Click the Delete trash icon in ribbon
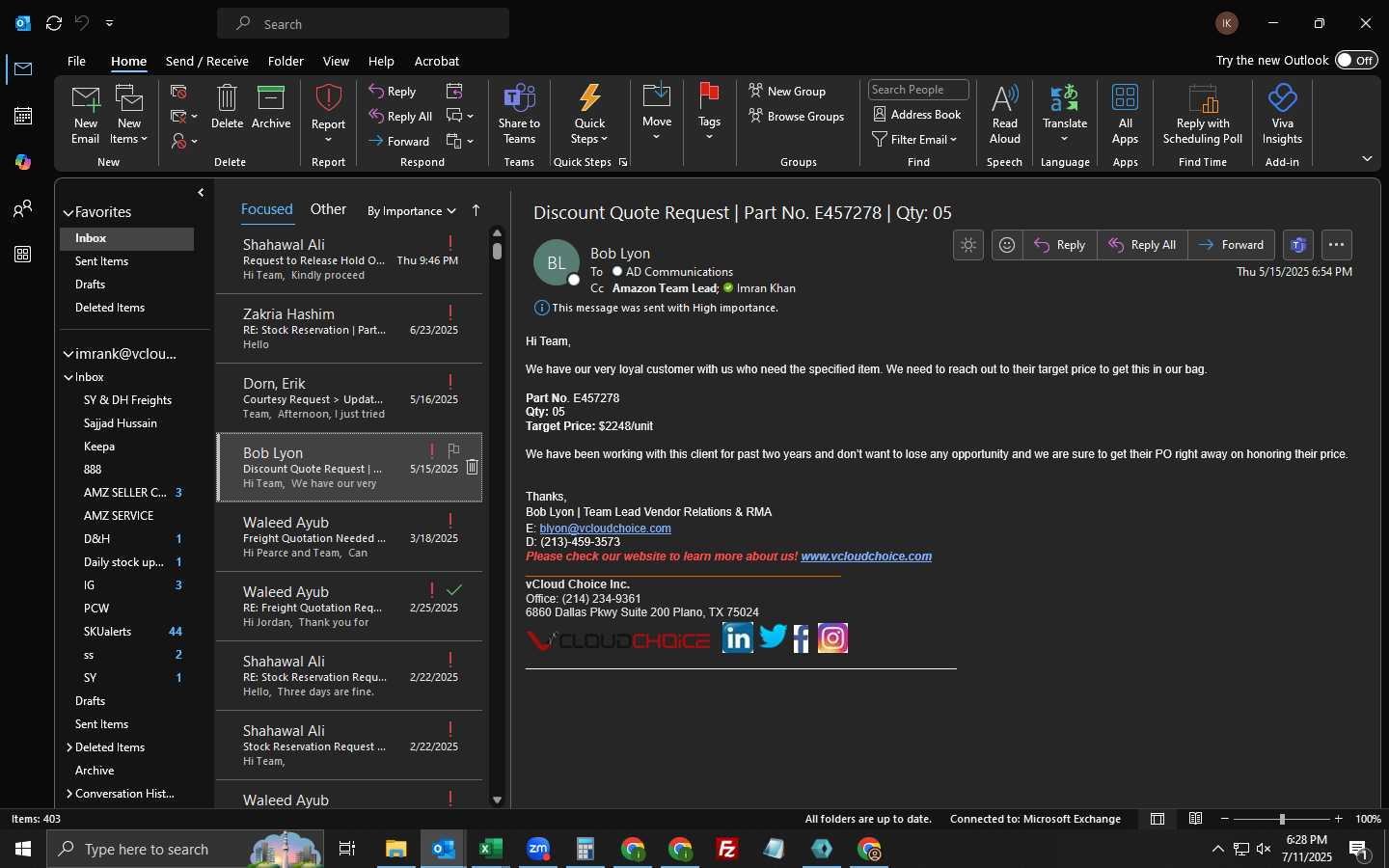The height and width of the screenshot is (868, 1389). (227, 98)
